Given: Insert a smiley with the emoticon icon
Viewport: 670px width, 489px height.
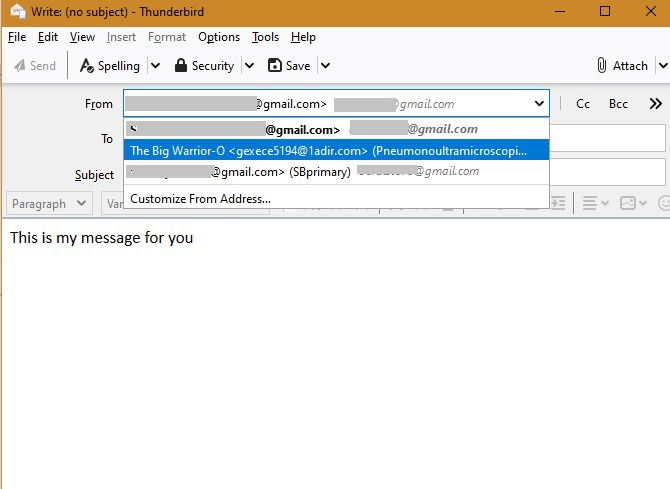Looking at the screenshot, I should pos(664,203).
